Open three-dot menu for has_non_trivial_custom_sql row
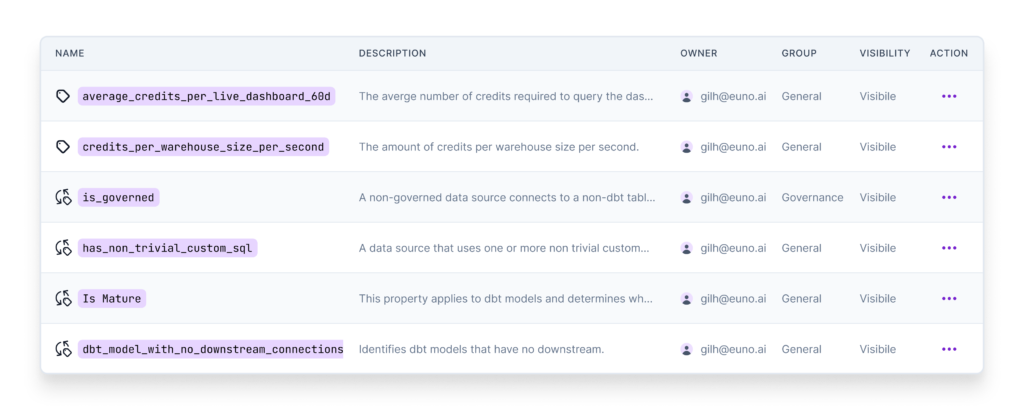This screenshot has width=1024, height=411. pos(949,248)
